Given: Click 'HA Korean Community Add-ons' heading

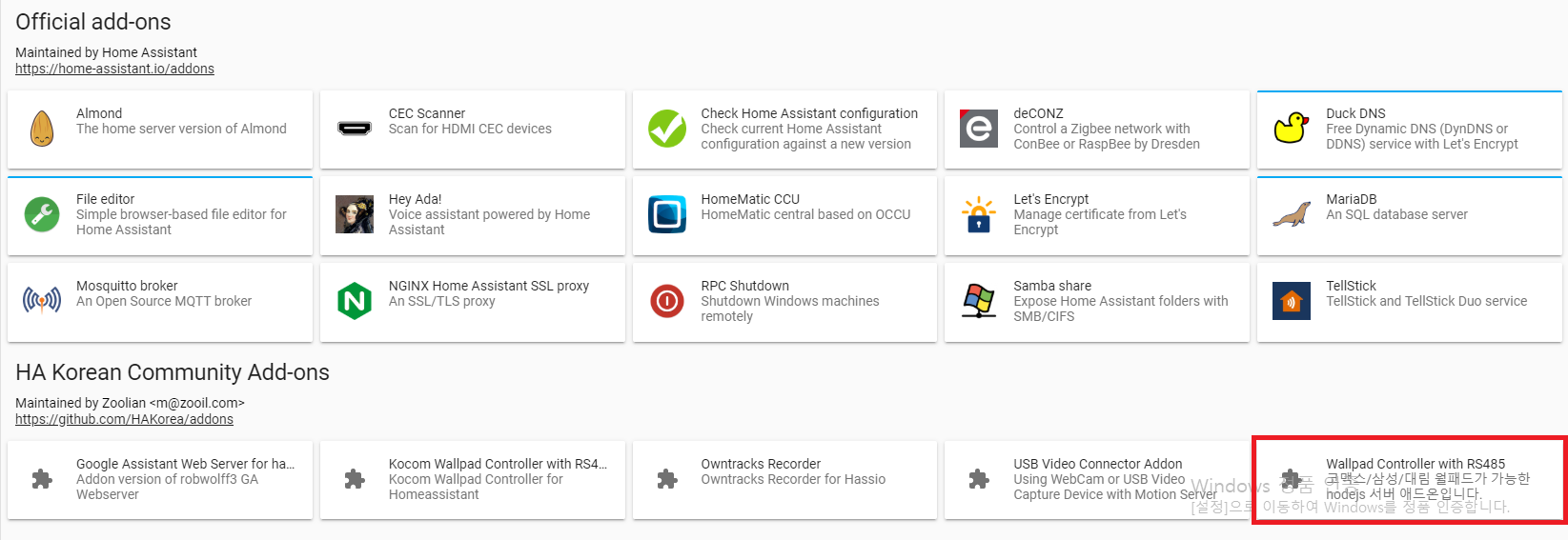Looking at the screenshot, I should click(x=173, y=372).
